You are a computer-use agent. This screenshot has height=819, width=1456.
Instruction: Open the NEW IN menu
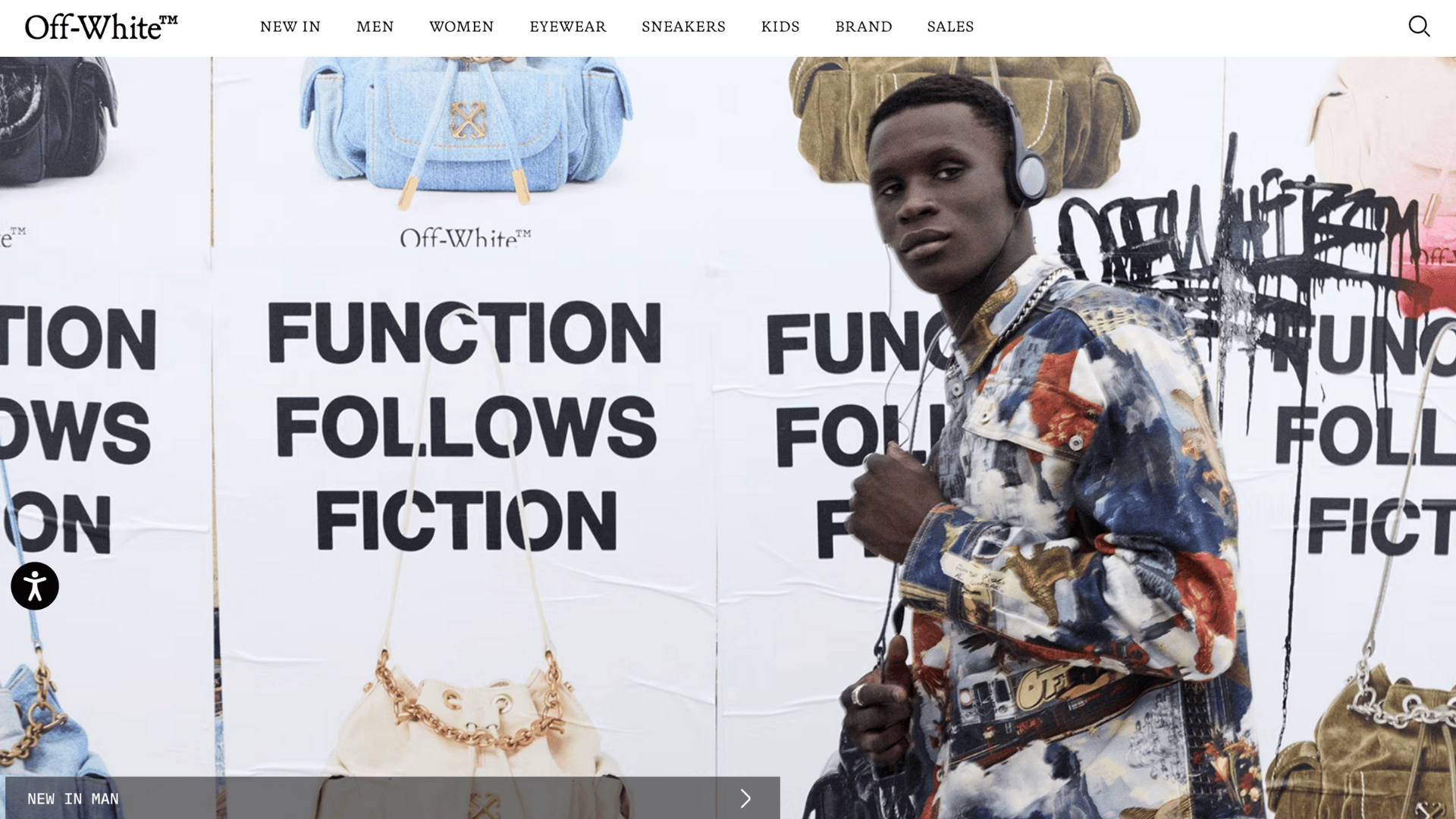click(x=290, y=27)
